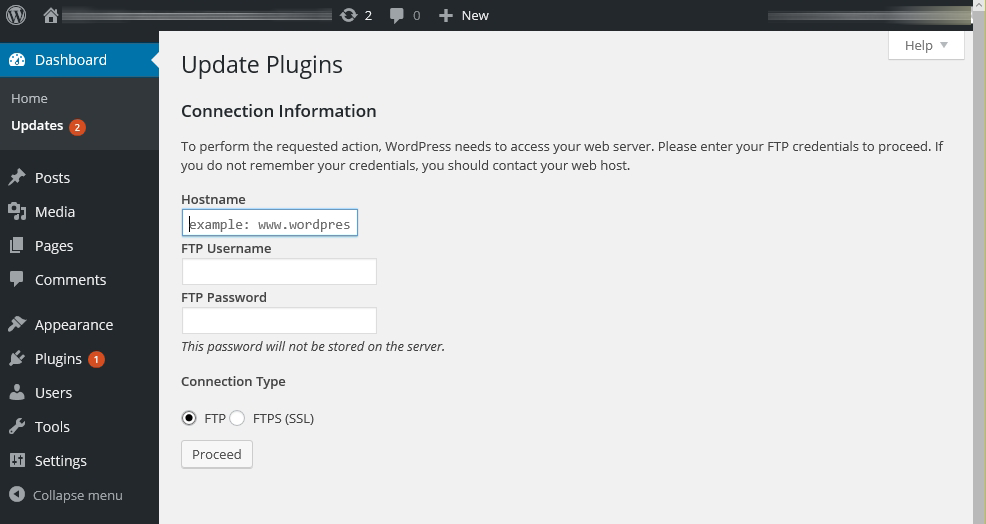Open the Media library icon
The height and width of the screenshot is (524, 986).
tap(17, 211)
